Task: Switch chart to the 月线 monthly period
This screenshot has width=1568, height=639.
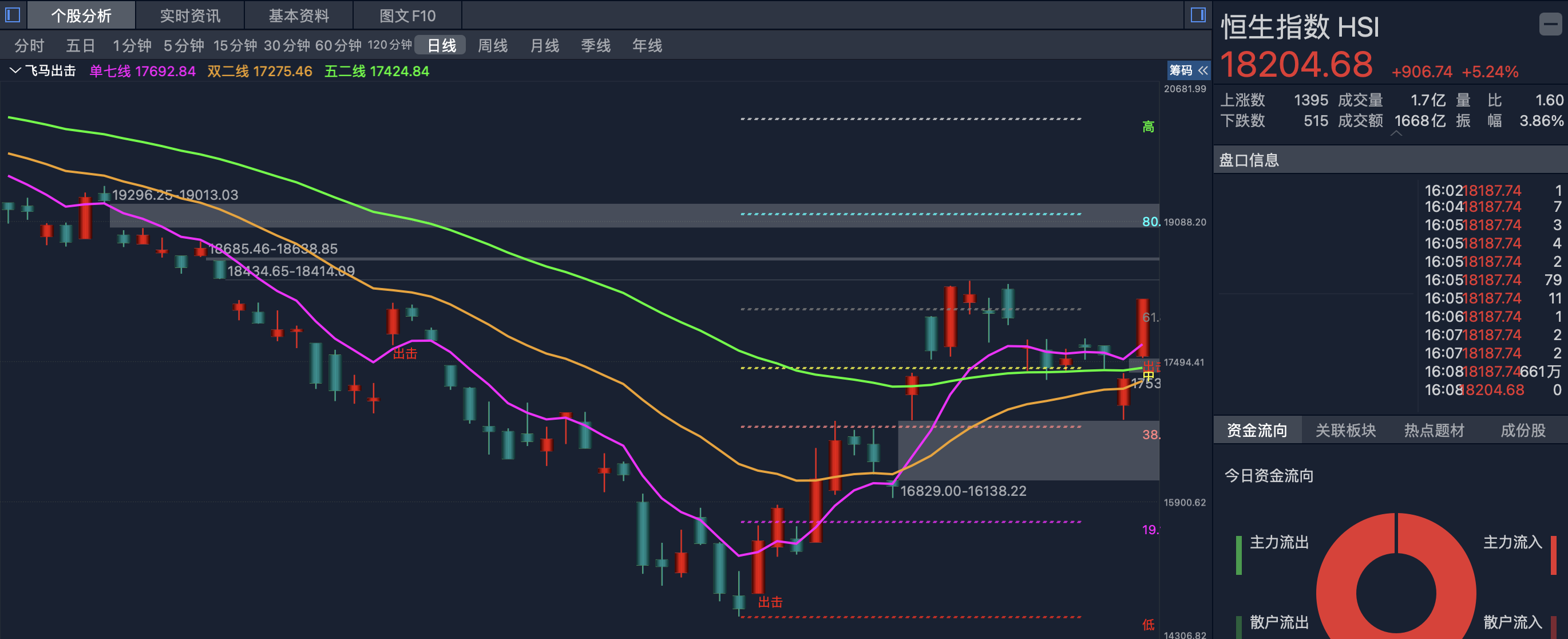Action: click(x=544, y=46)
